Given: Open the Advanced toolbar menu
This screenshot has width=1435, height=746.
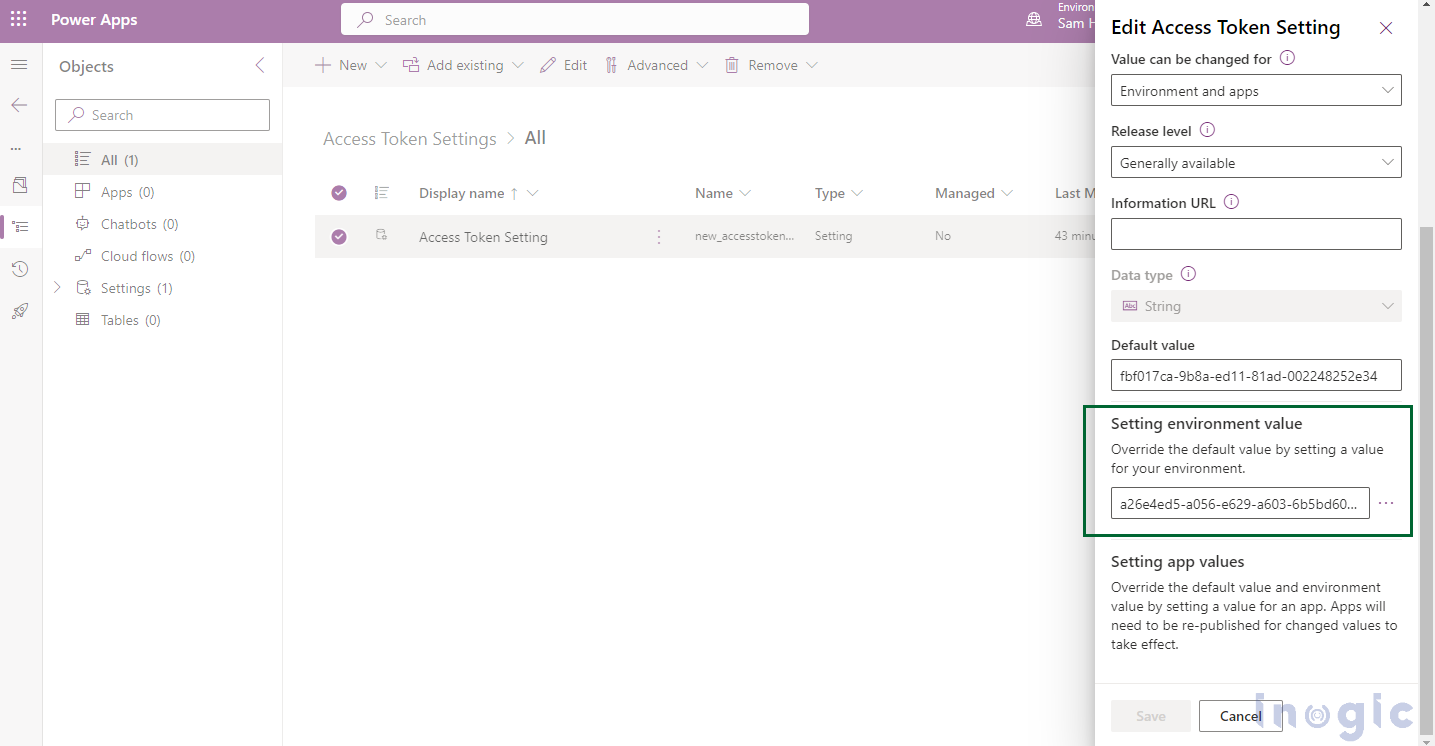Looking at the screenshot, I should (656, 65).
